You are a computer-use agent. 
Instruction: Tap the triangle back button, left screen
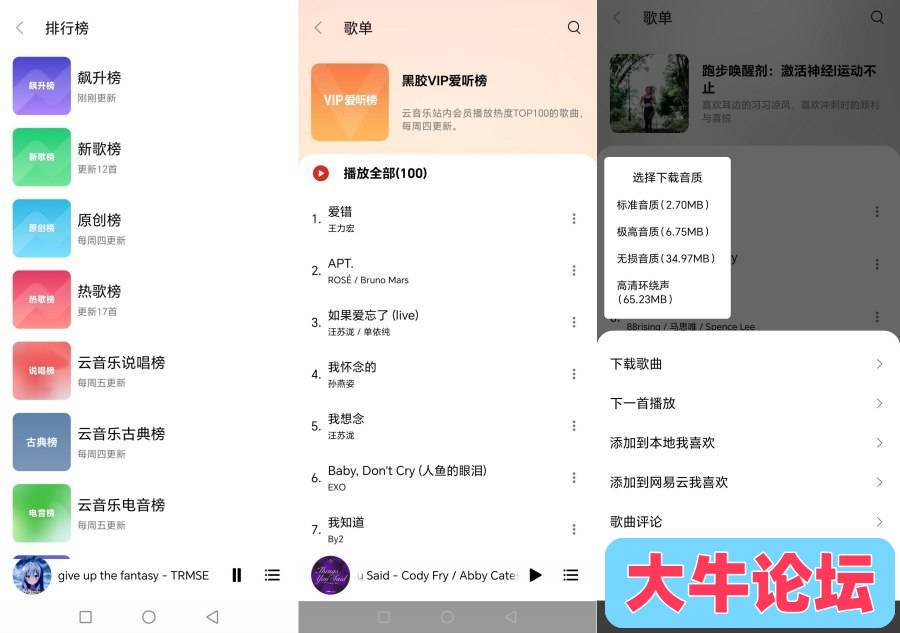212,617
